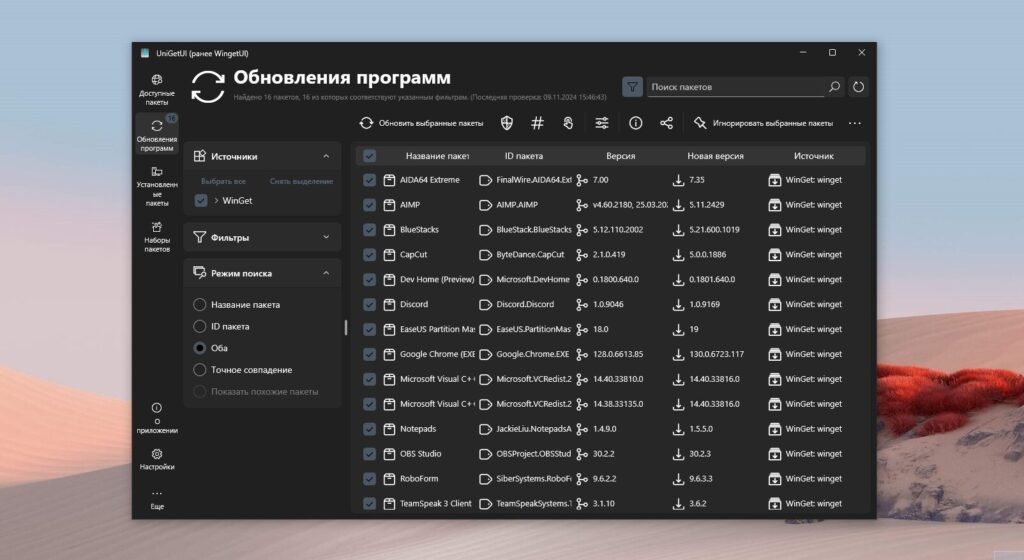Collapse the Search mode panel

point(326,273)
